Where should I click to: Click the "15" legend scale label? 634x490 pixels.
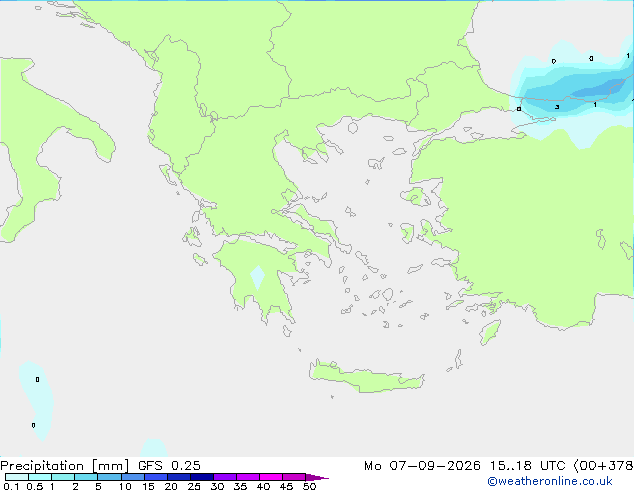tap(148, 486)
